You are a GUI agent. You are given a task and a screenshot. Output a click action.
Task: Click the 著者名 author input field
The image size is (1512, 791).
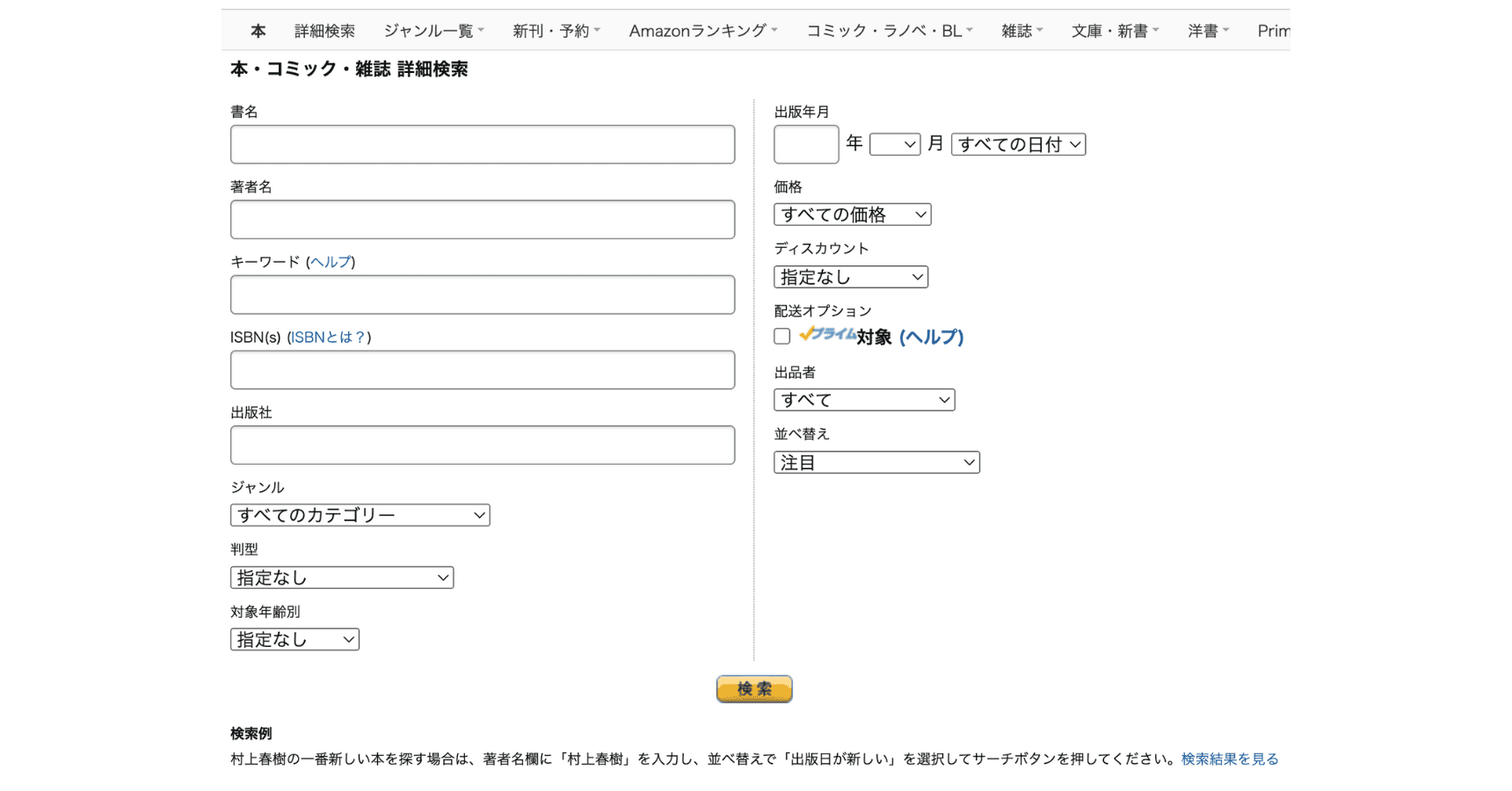pyautogui.click(x=482, y=220)
